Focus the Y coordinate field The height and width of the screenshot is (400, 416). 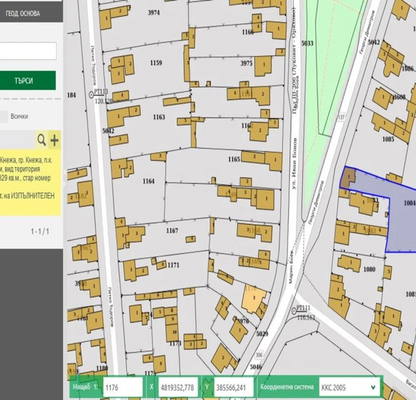coord(234,387)
